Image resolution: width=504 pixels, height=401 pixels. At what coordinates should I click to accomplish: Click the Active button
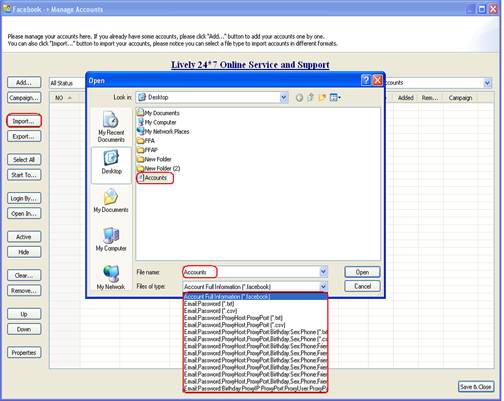[x=24, y=237]
